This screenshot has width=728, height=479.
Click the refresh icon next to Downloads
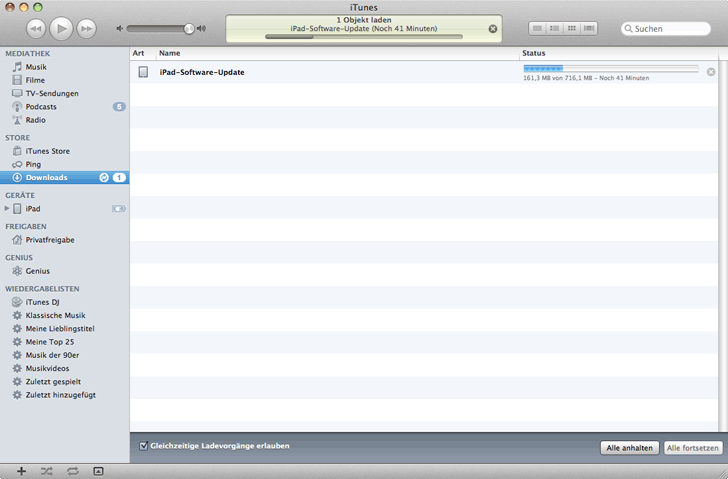click(104, 178)
